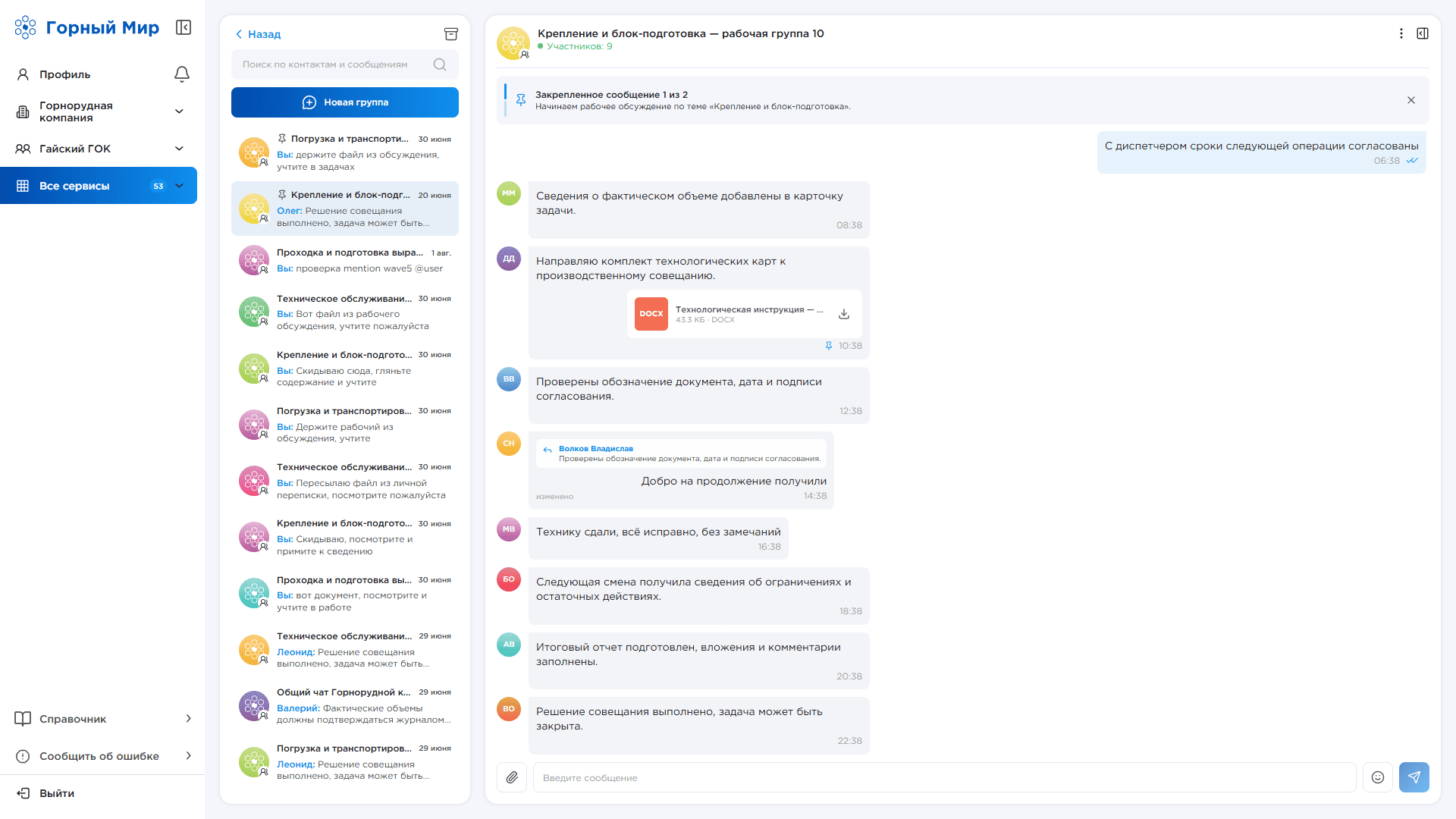Attach a file with paperclip icon
Screen dimensions: 1456x819
pyautogui.click(x=512, y=777)
